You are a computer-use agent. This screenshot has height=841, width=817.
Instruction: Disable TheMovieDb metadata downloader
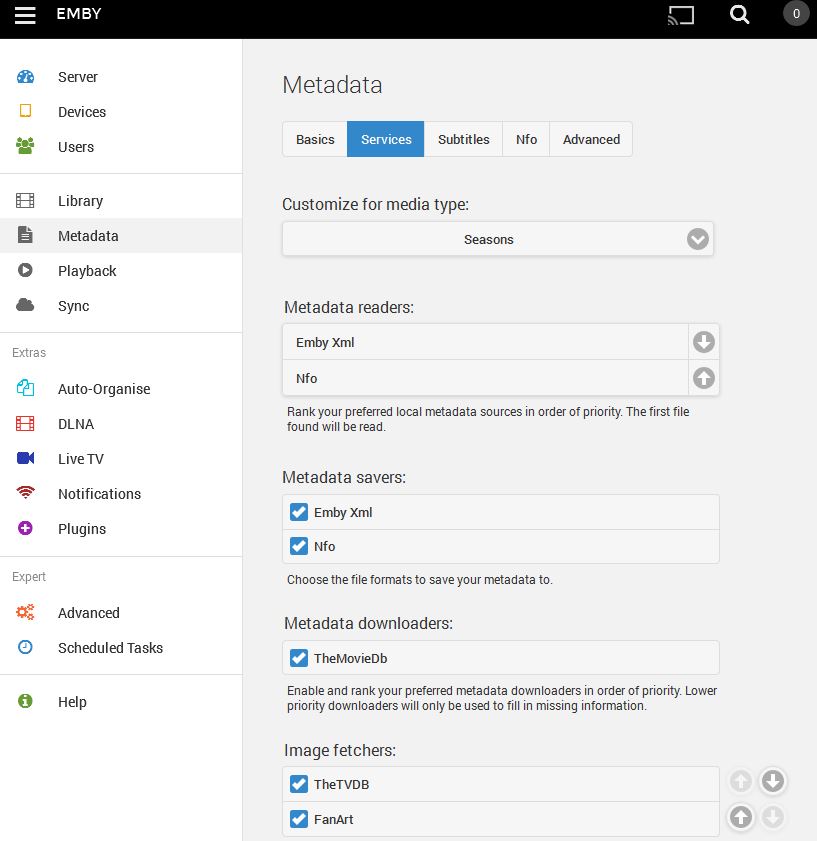[298, 658]
